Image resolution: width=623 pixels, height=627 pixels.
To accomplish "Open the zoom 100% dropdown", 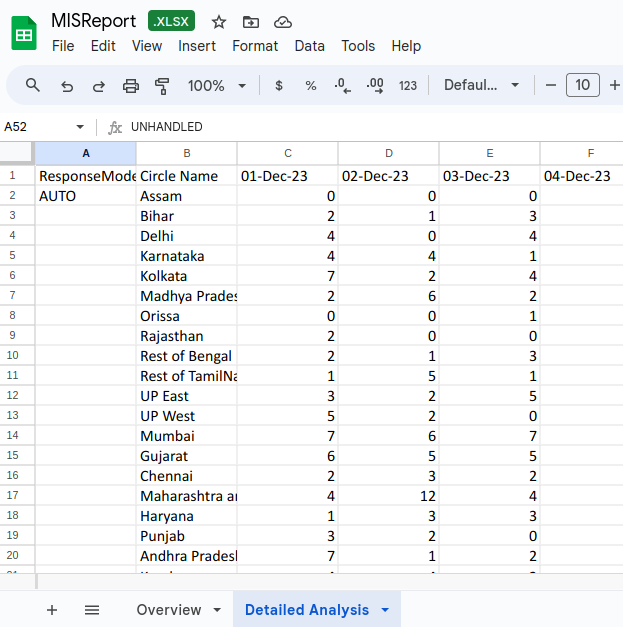I will point(216,86).
